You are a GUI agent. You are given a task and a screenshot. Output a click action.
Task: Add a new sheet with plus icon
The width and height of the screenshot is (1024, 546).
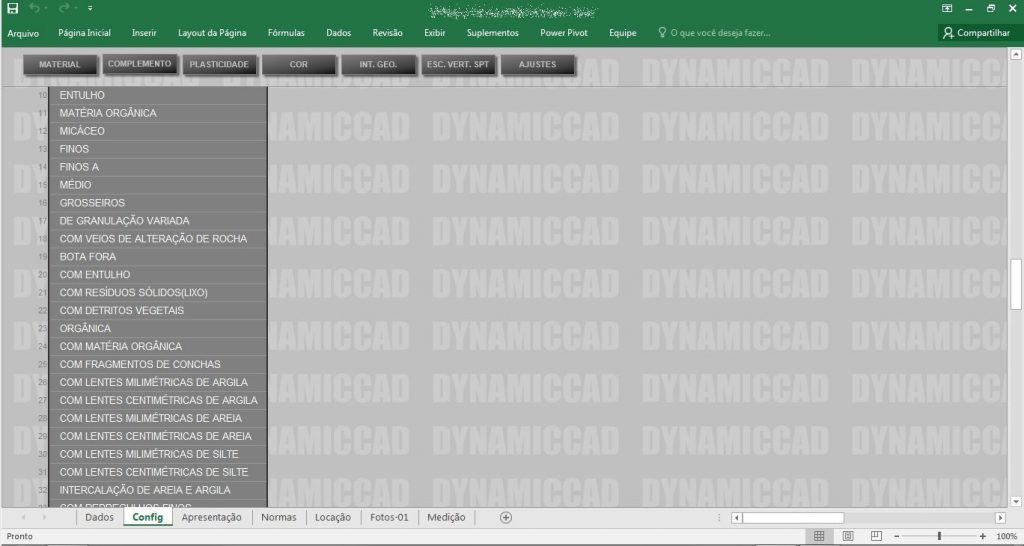(505, 517)
